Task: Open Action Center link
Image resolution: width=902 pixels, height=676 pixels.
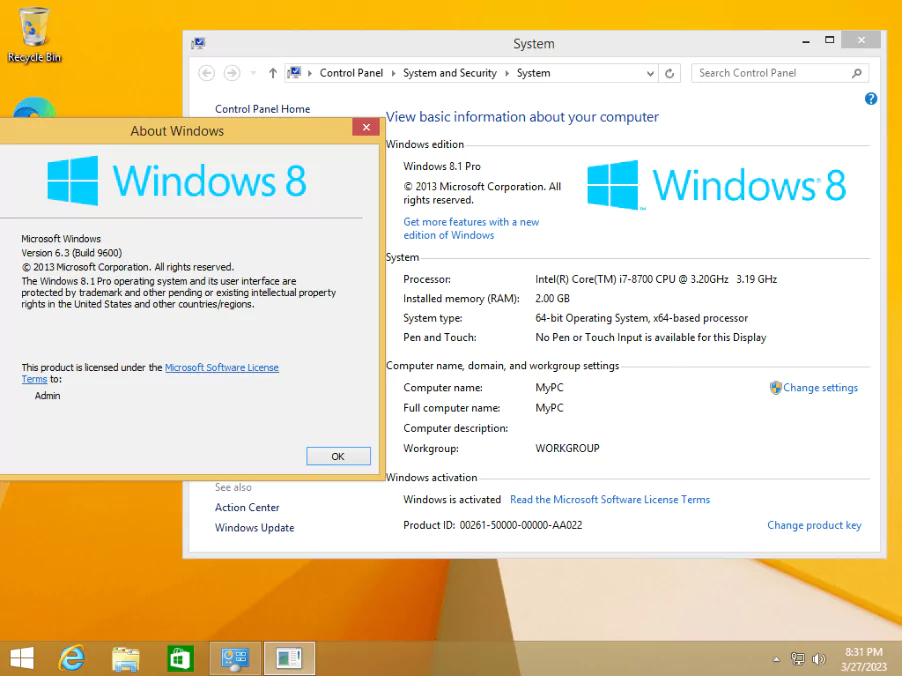Action: (247, 507)
